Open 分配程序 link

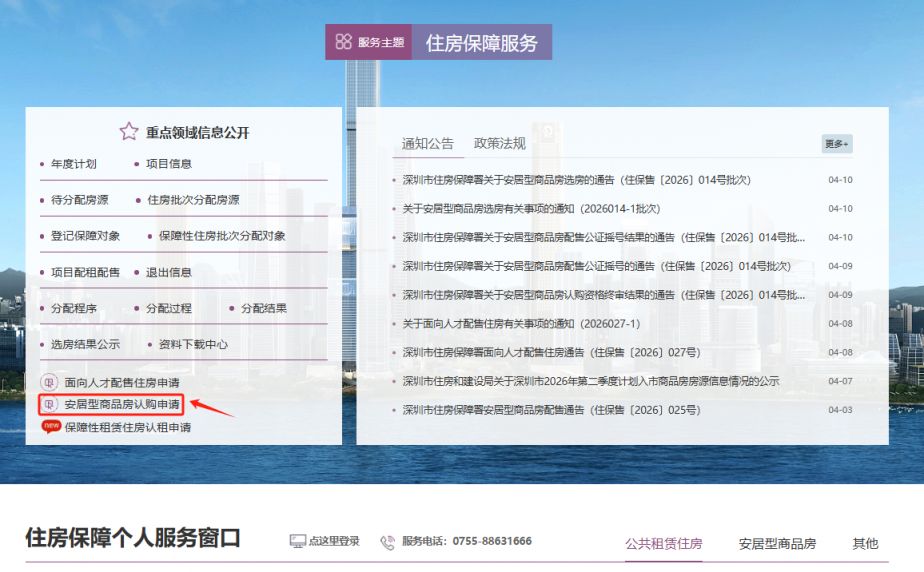[74, 308]
